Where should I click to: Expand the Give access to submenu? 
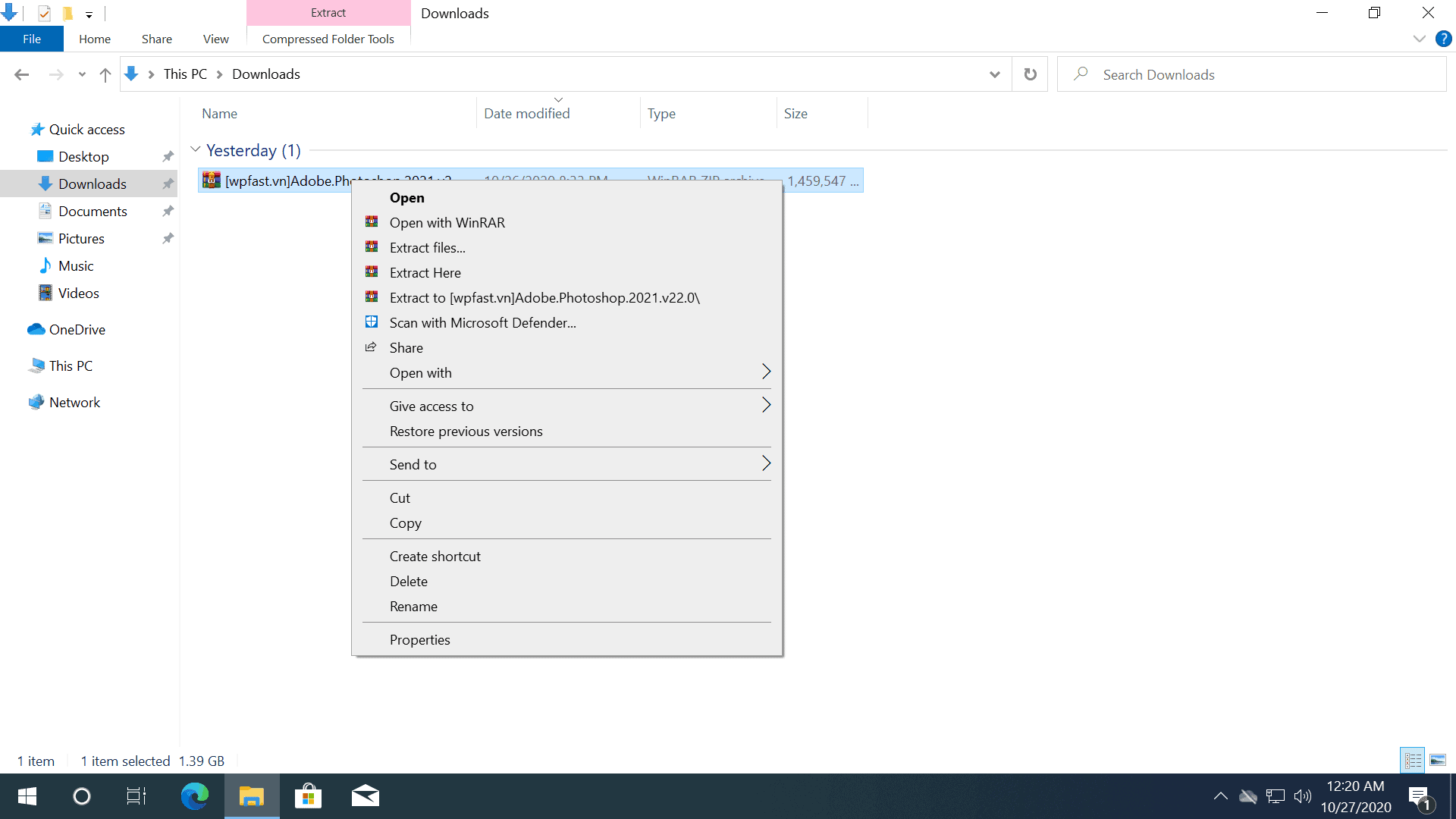[566, 406]
